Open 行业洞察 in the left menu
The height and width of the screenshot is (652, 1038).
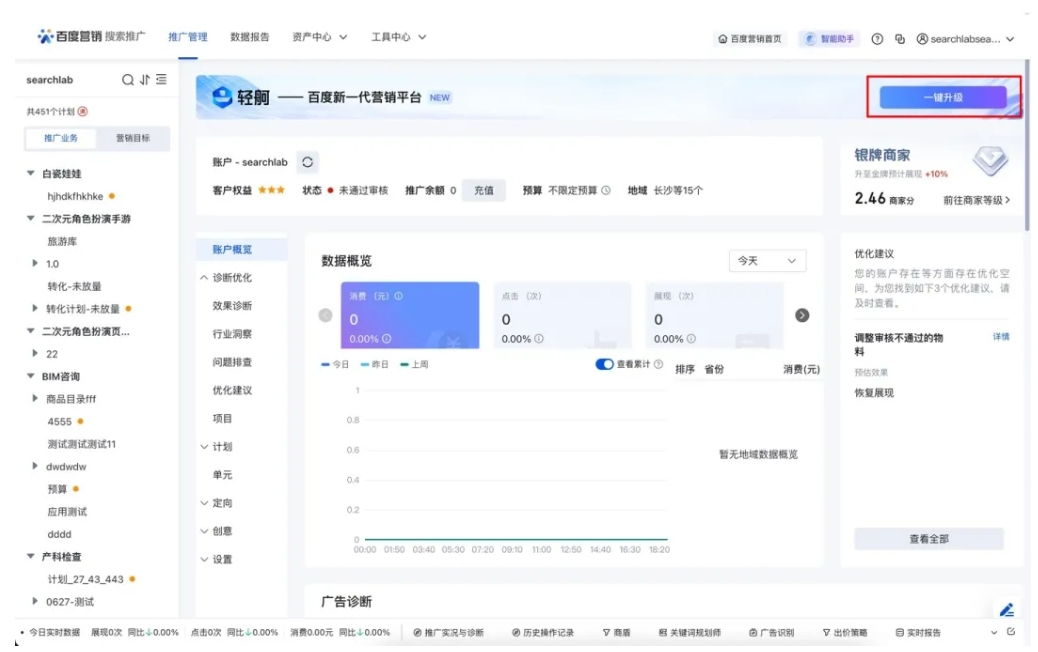[x=232, y=334]
